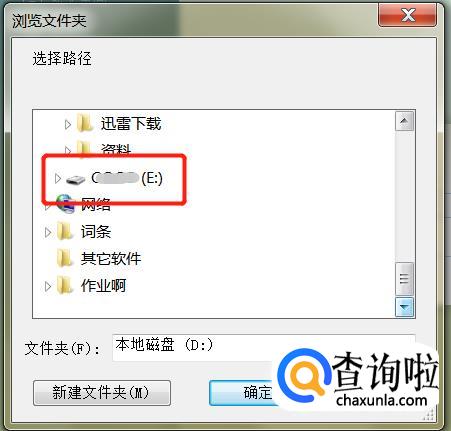
Task: Select the 其它软件 tree item
Action: (111, 258)
